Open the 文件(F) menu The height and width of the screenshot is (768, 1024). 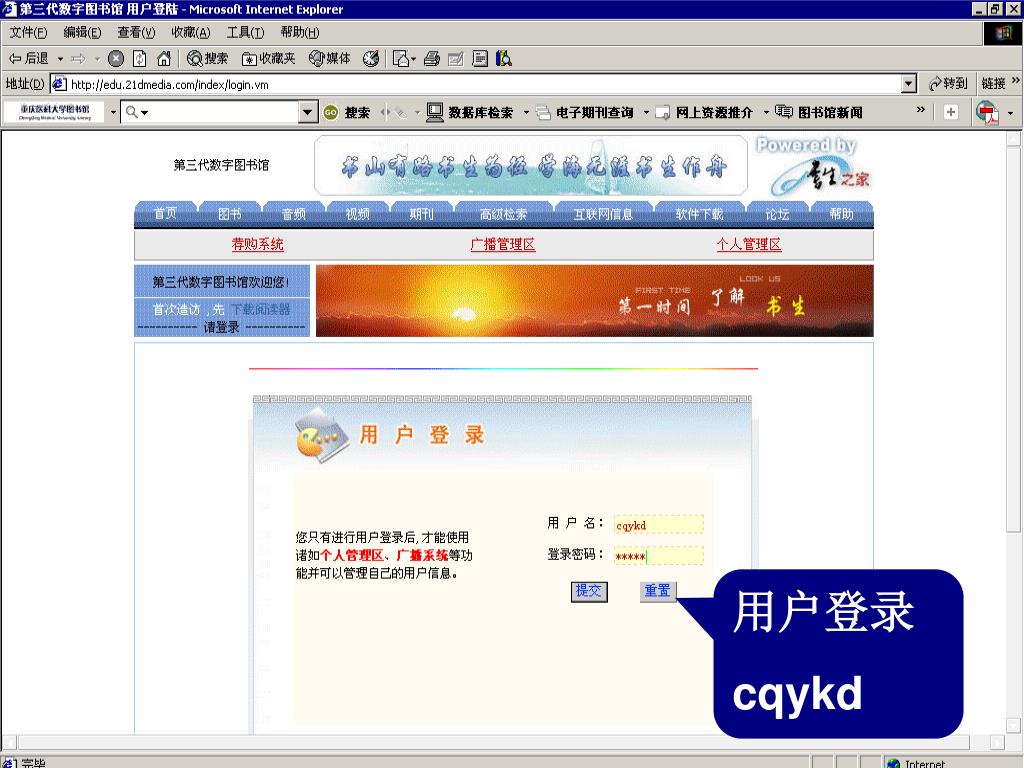click(28, 32)
